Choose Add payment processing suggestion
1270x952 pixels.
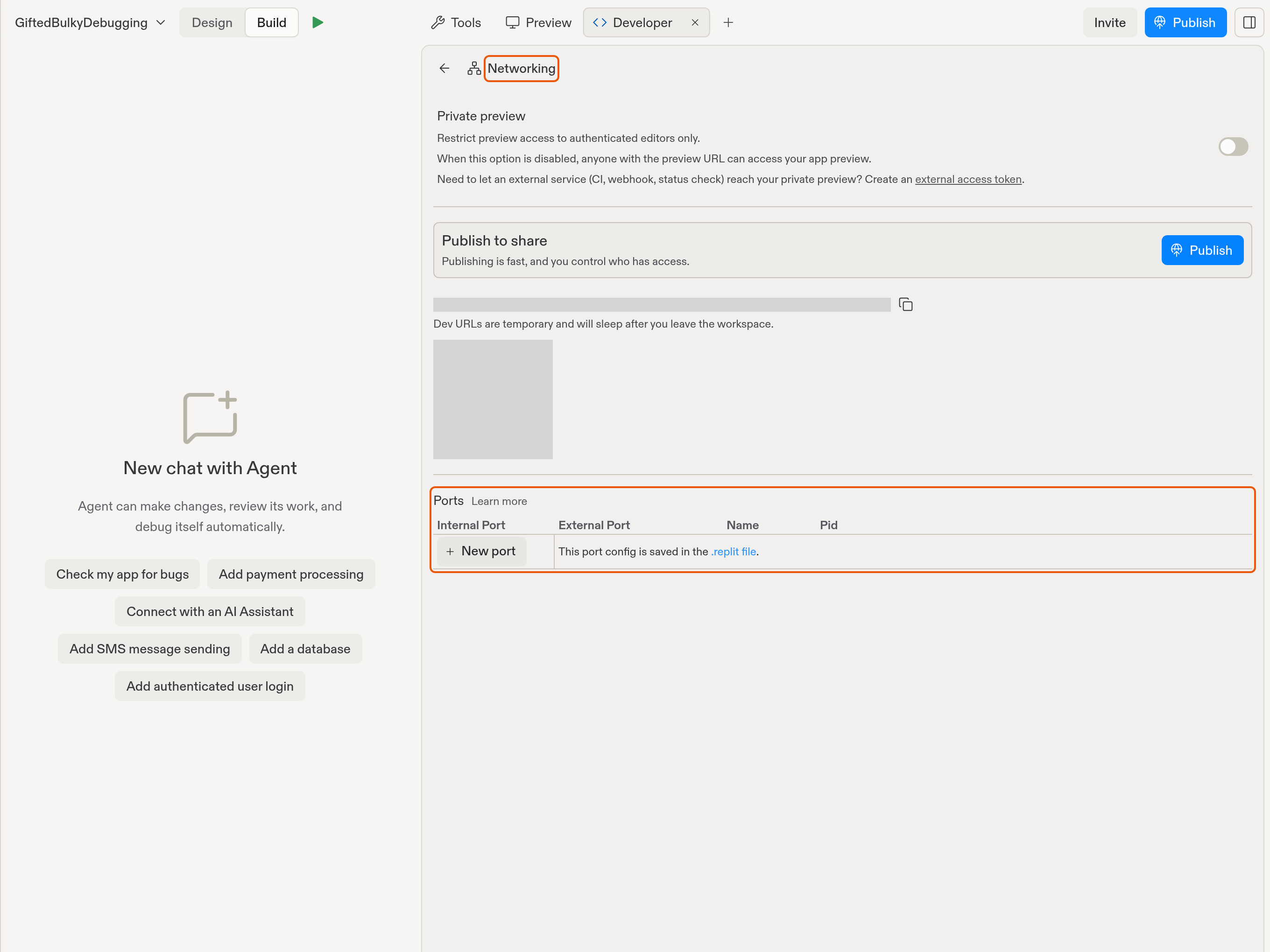click(x=291, y=574)
